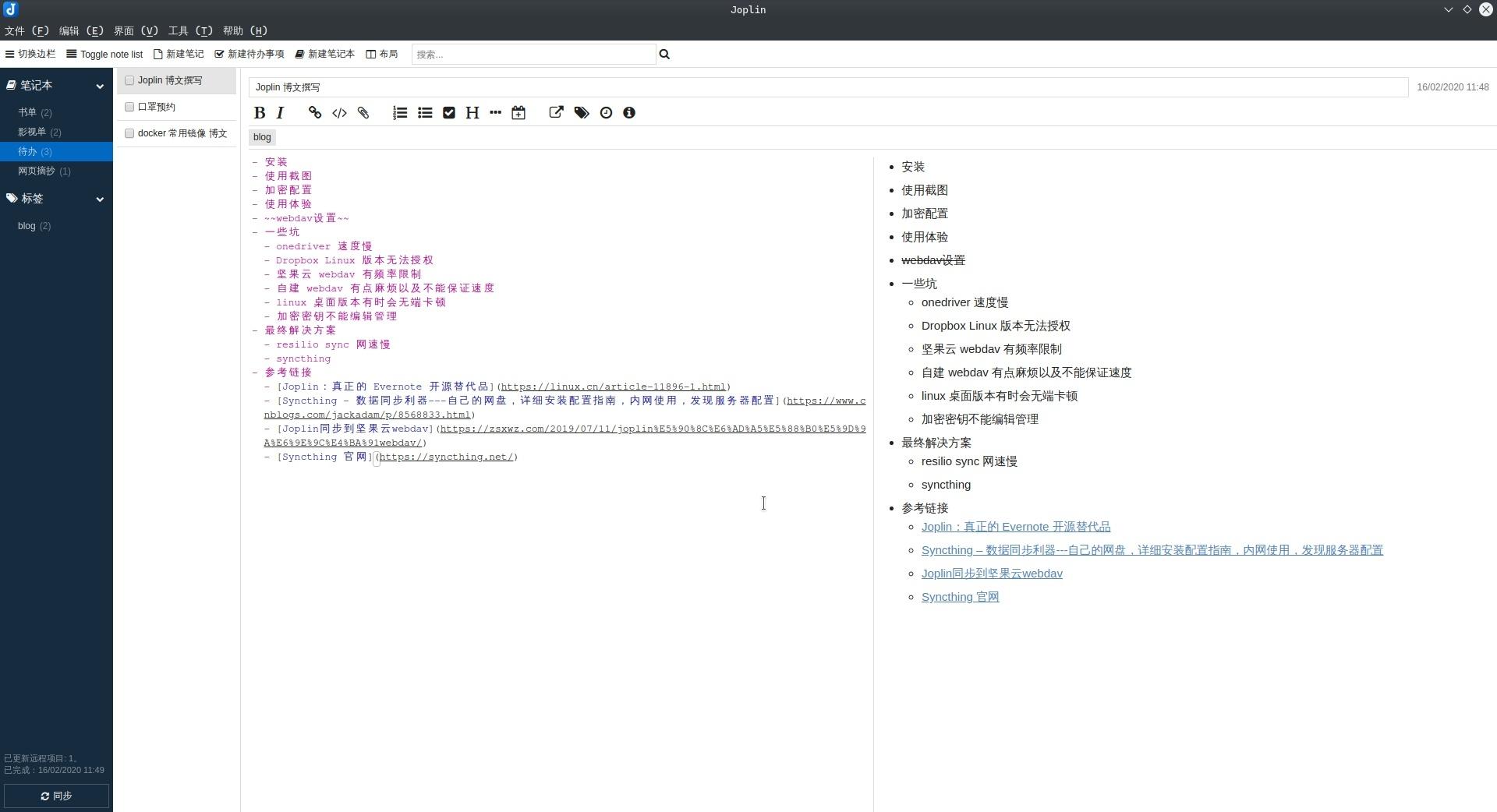
Task: Click the note date 16/02/2020 11:48
Action: pyautogui.click(x=1453, y=87)
